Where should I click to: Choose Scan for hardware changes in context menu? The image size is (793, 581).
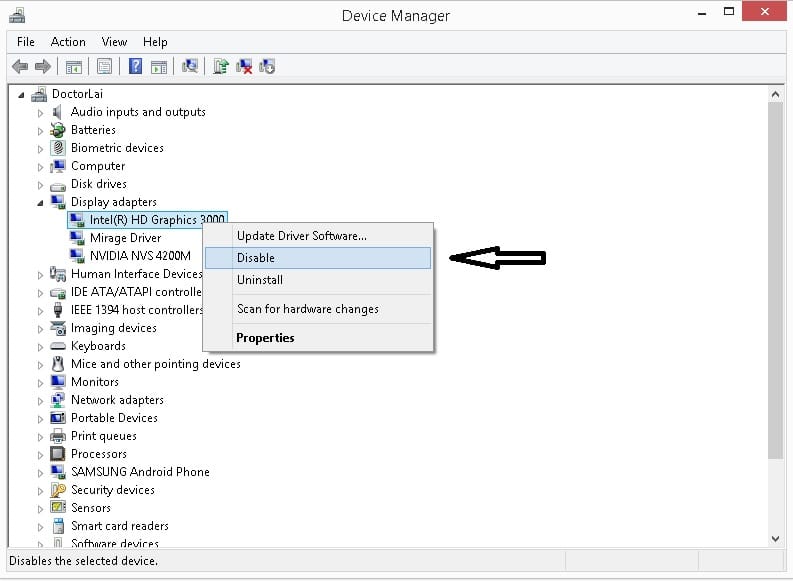(x=318, y=309)
